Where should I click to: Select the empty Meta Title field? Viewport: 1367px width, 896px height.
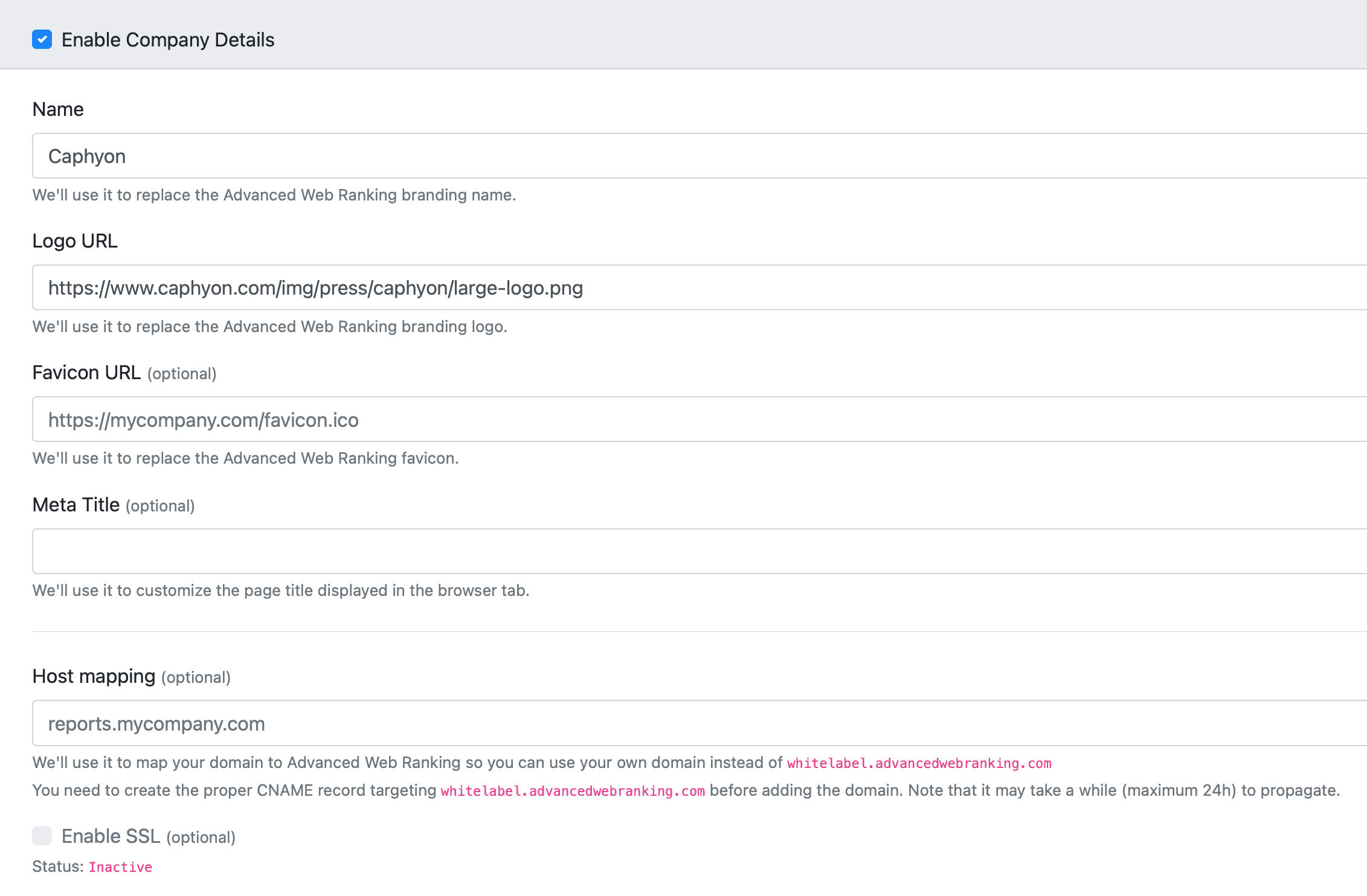pyautogui.click(x=700, y=551)
